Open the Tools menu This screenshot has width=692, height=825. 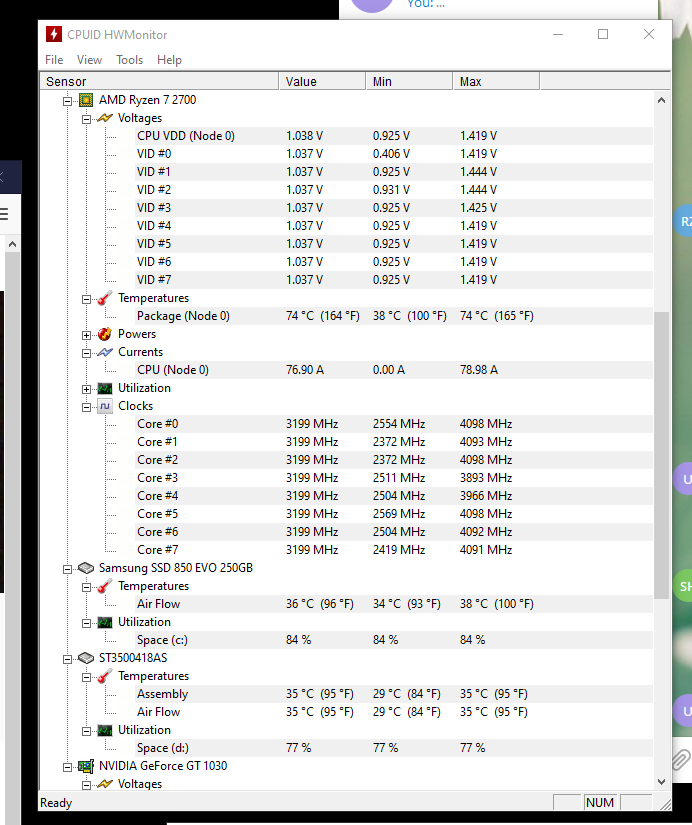129,60
